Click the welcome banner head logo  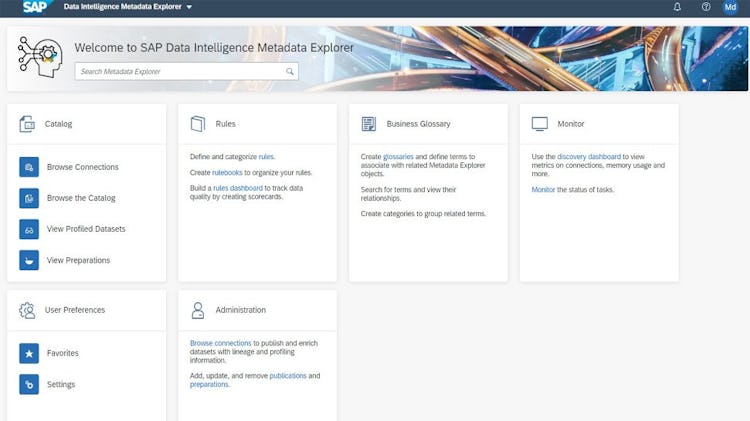(x=40, y=57)
